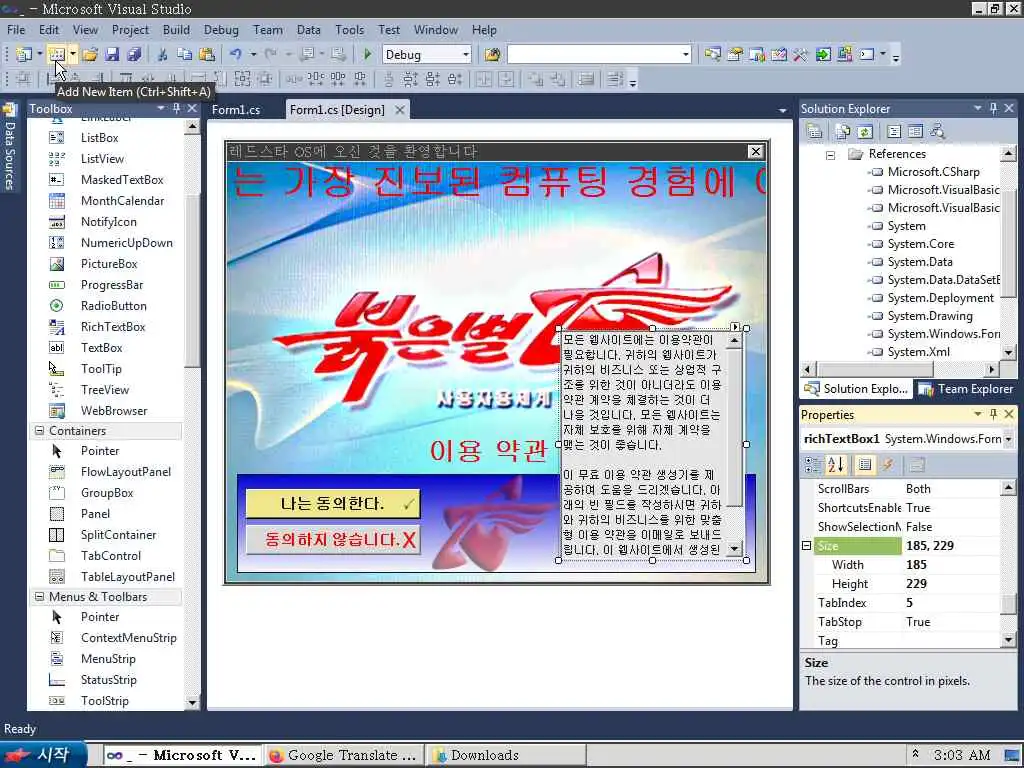Click the Copy toolbar icon

point(185,54)
